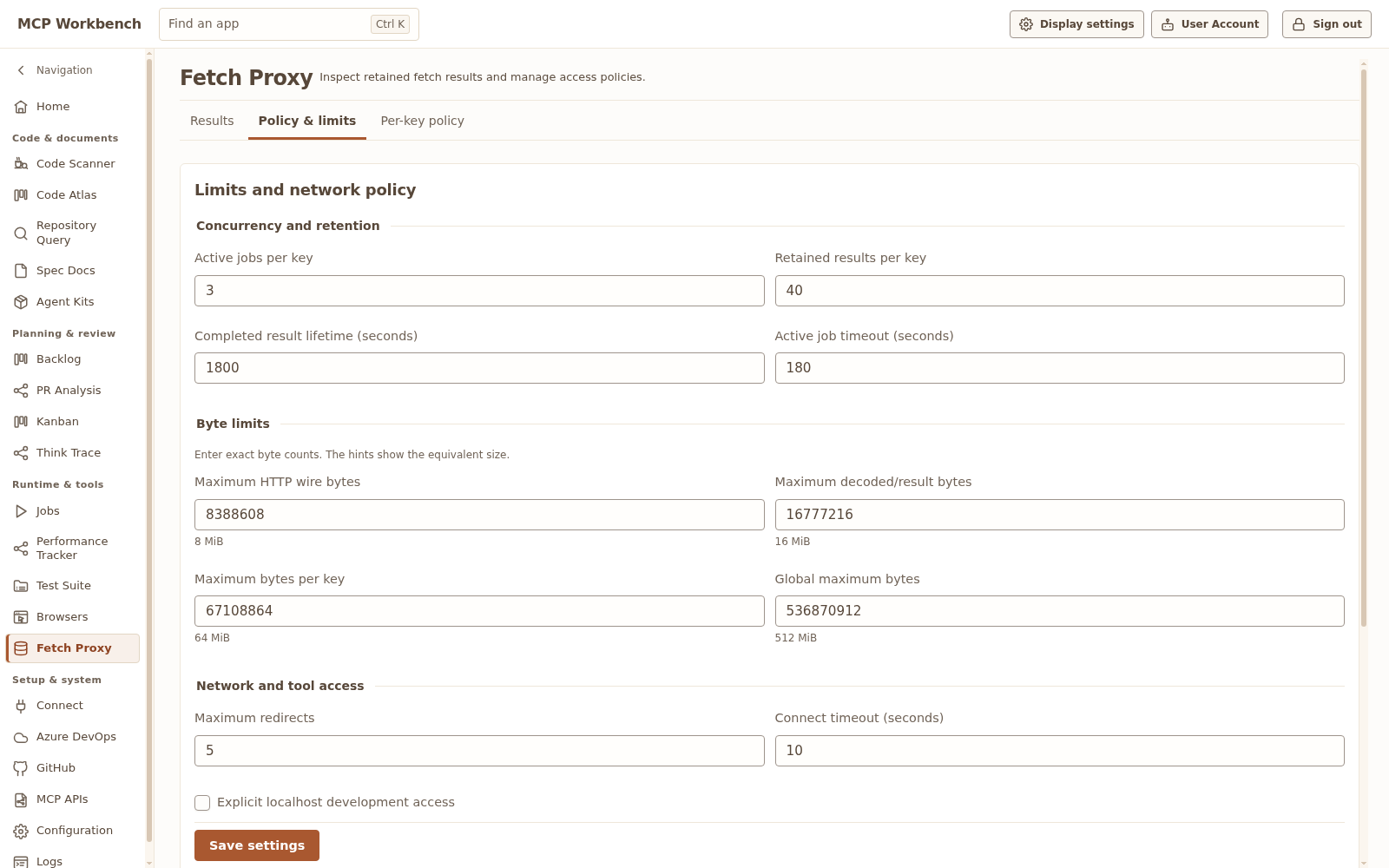
Task: Click the Save settings button
Action: [x=257, y=845]
